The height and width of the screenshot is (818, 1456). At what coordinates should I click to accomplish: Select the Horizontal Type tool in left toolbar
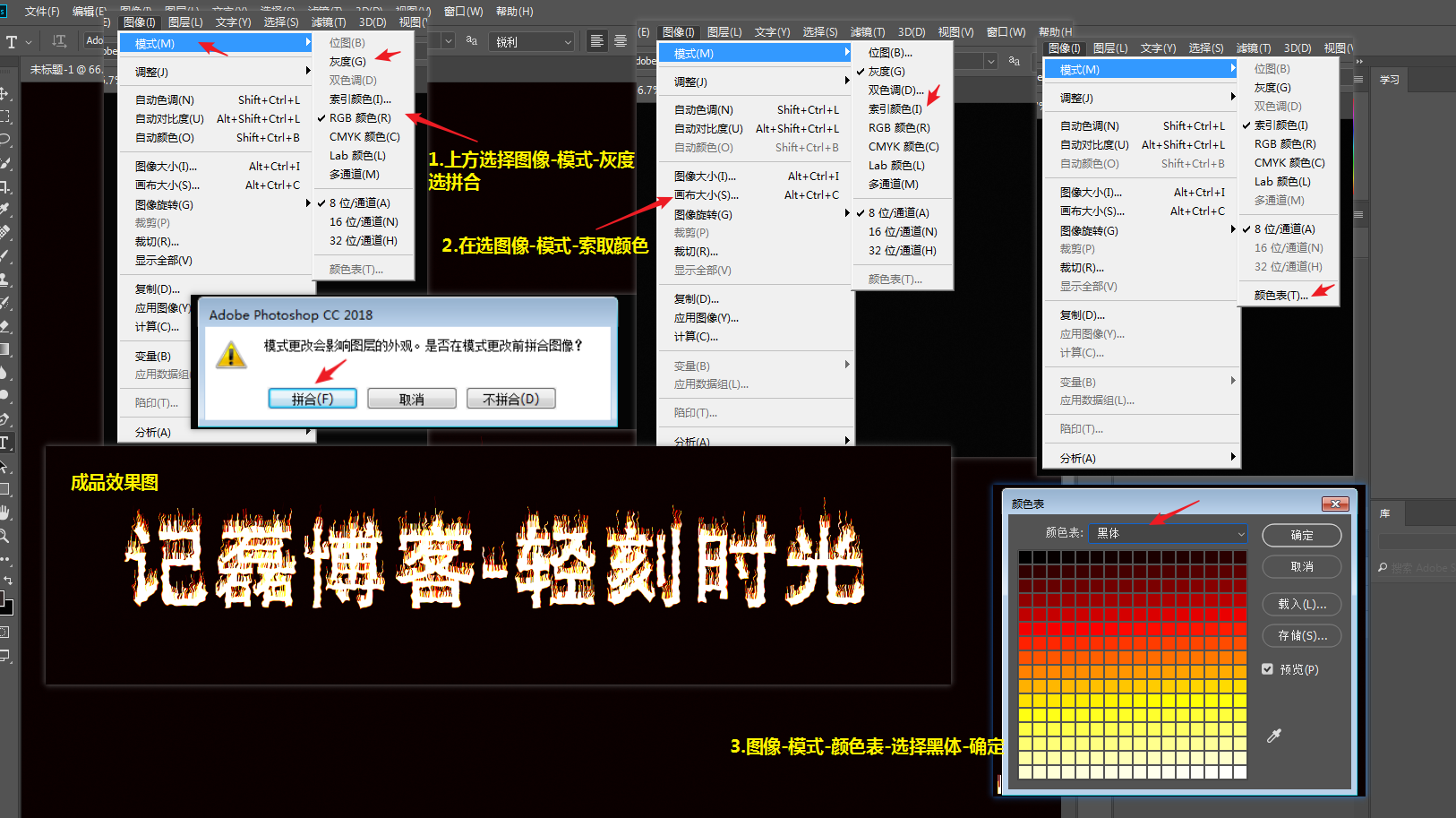click(5, 443)
